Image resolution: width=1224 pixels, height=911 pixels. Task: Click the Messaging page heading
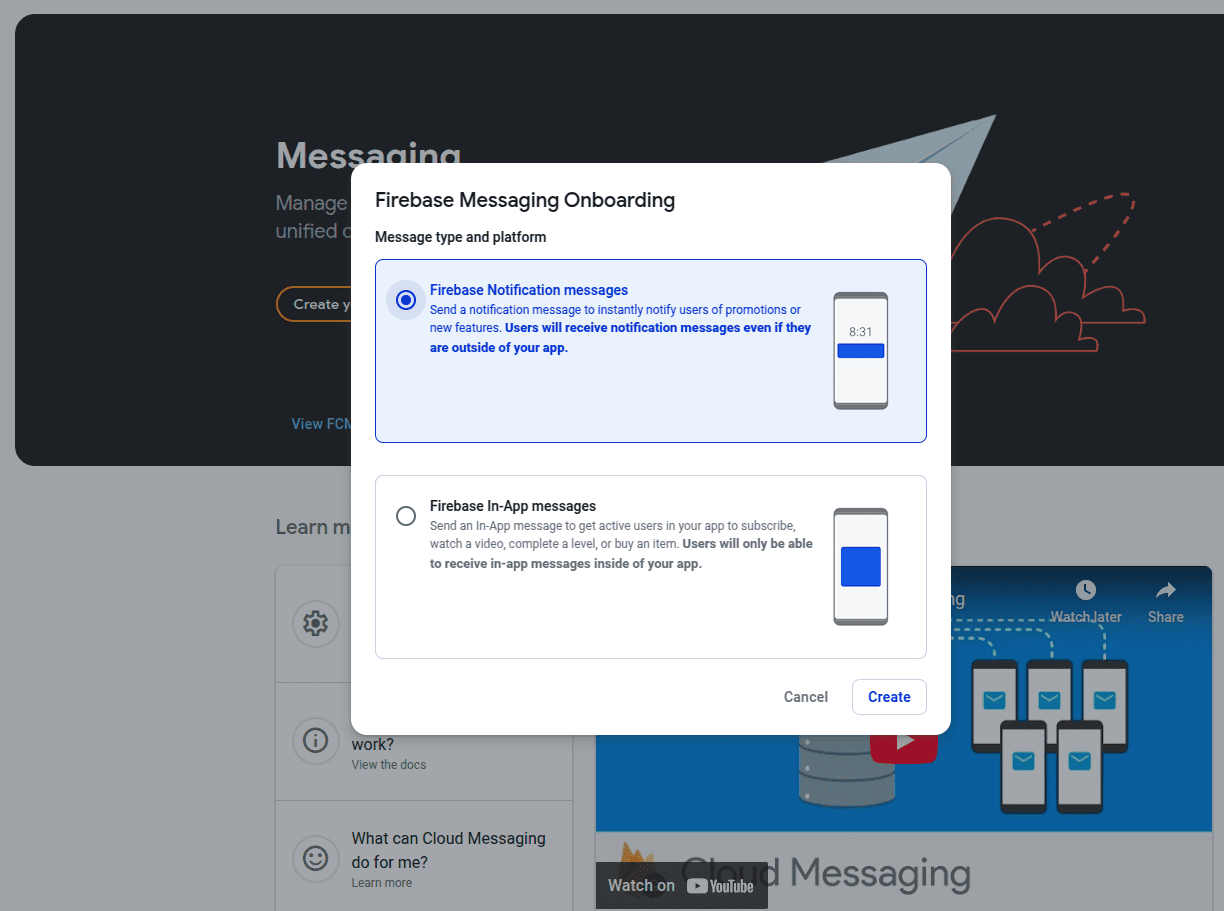coord(368,155)
